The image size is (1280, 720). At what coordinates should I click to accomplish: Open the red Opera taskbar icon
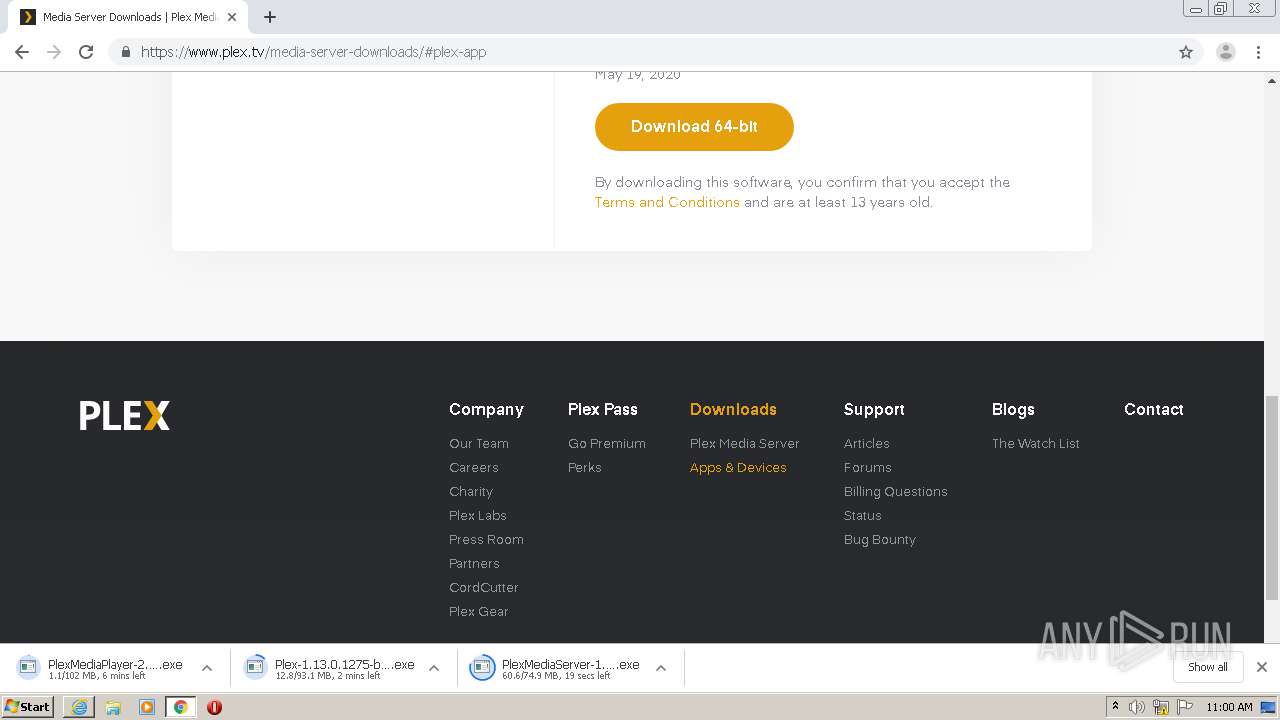pos(214,707)
